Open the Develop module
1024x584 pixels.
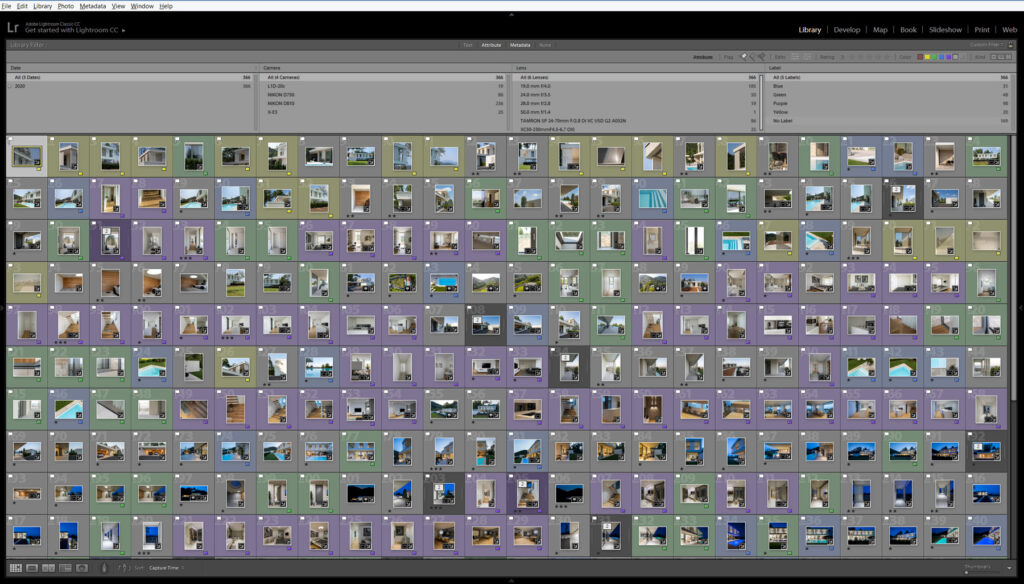coord(846,30)
